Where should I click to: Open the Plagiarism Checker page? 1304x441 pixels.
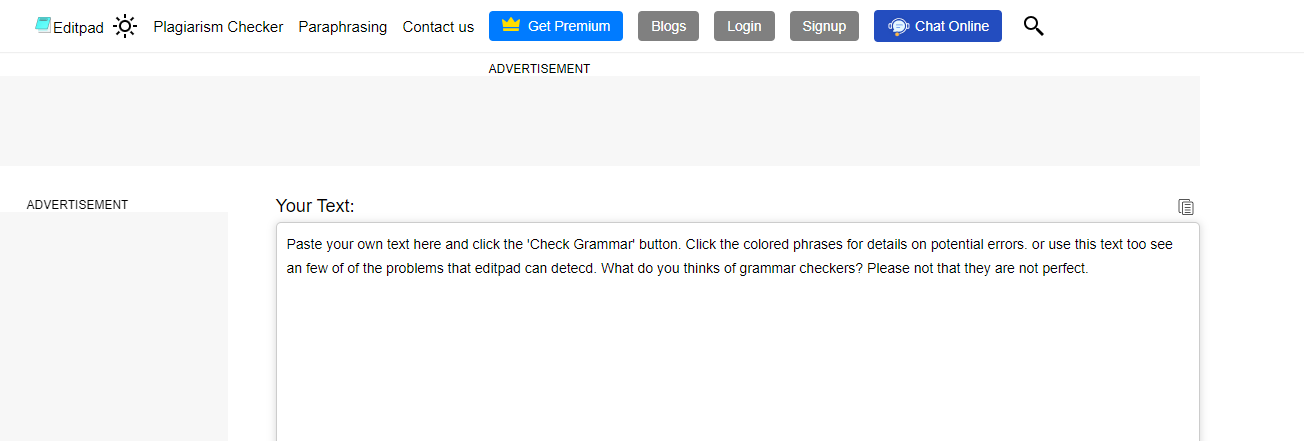pyautogui.click(x=218, y=27)
